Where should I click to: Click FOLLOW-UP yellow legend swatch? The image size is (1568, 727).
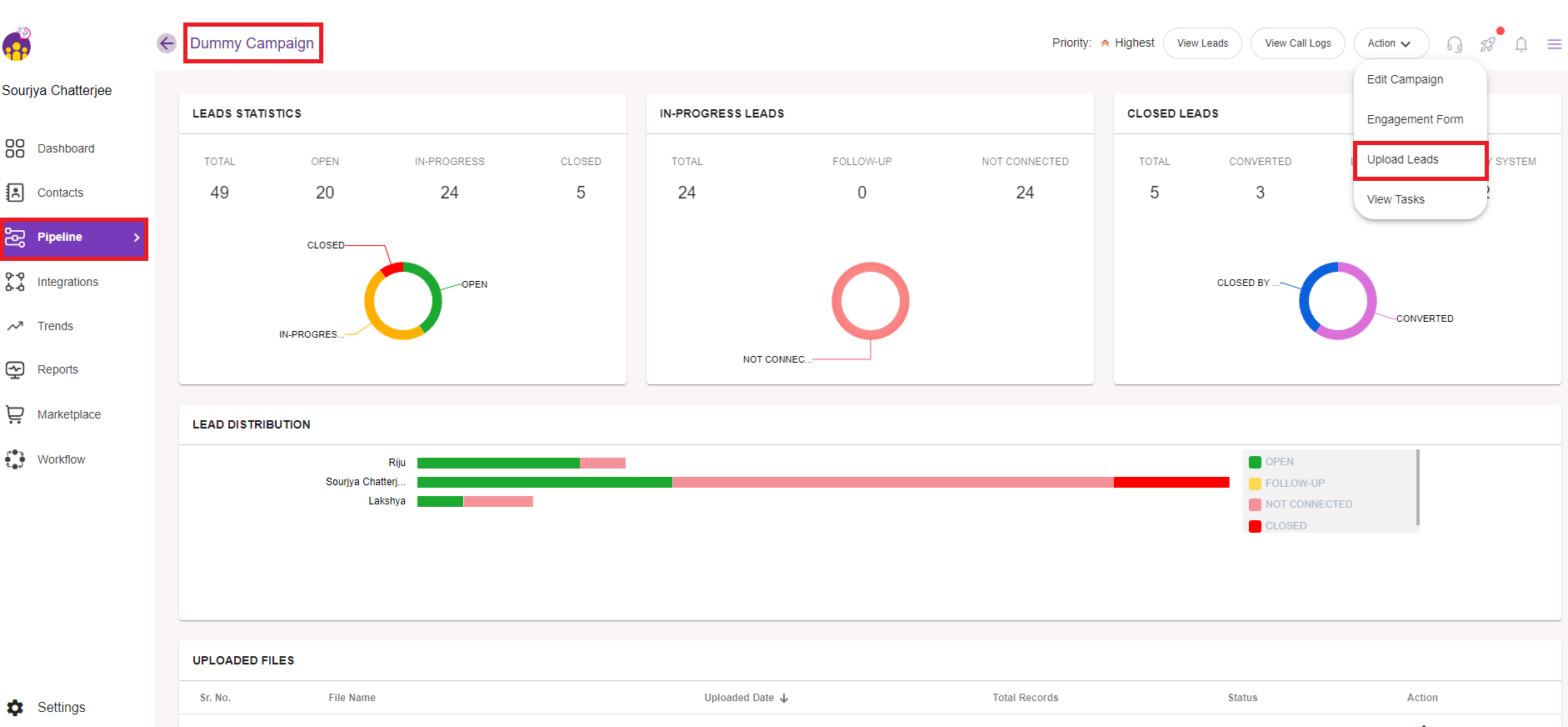click(x=1255, y=484)
